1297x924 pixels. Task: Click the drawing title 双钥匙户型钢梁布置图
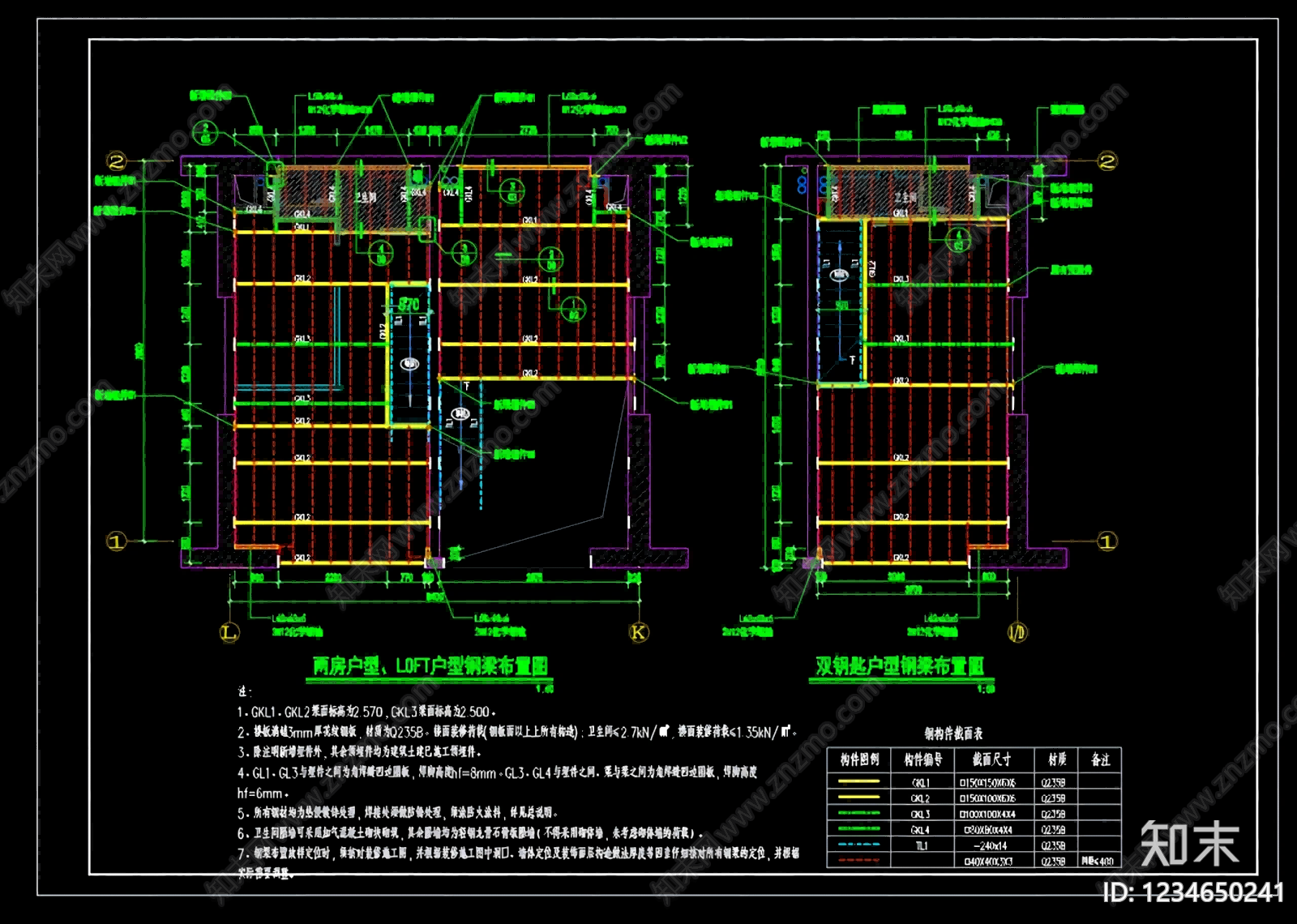pos(900,666)
